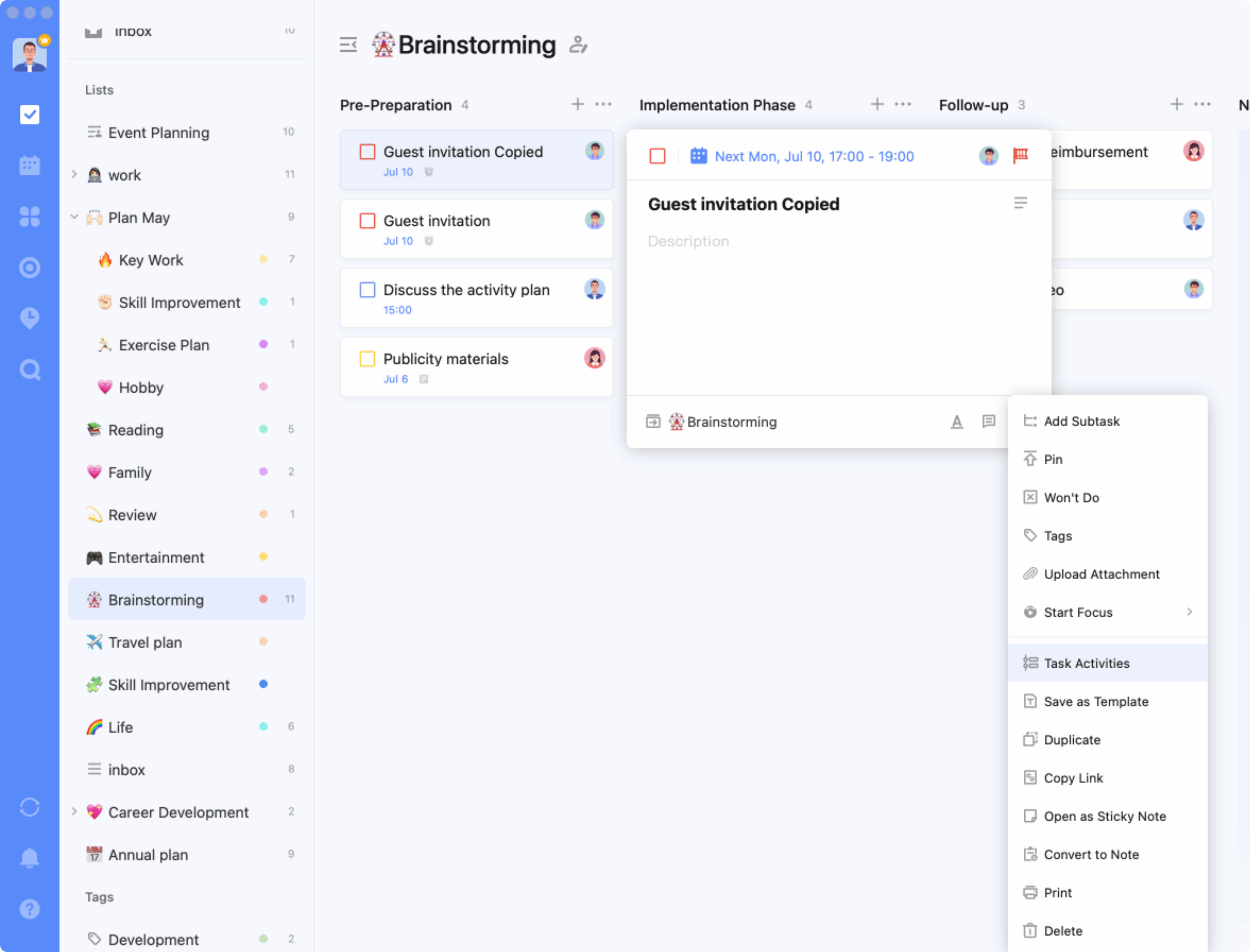
Task: Complete the Discuss the activity plan task
Action: tap(367, 290)
